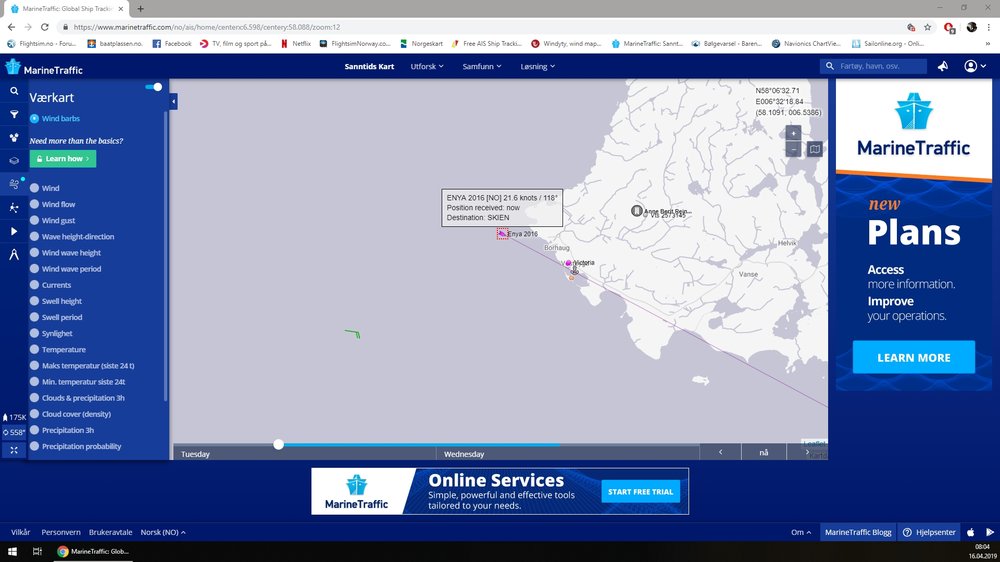Image resolution: width=1000 pixels, height=562 pixels.
Task: Select the Temperature option
Action: (x=34, y=350)
